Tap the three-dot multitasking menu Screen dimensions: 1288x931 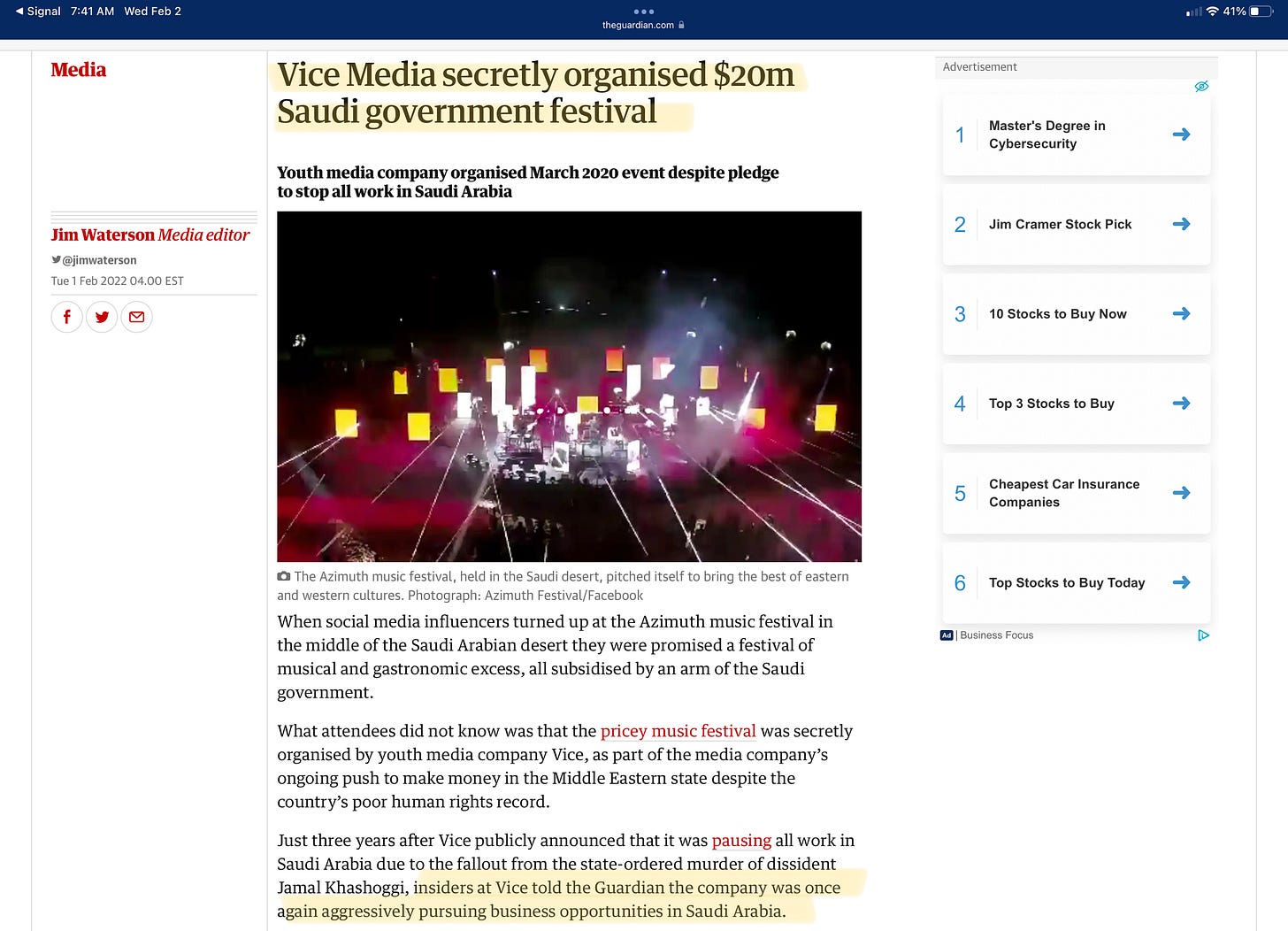coord(644,12)
